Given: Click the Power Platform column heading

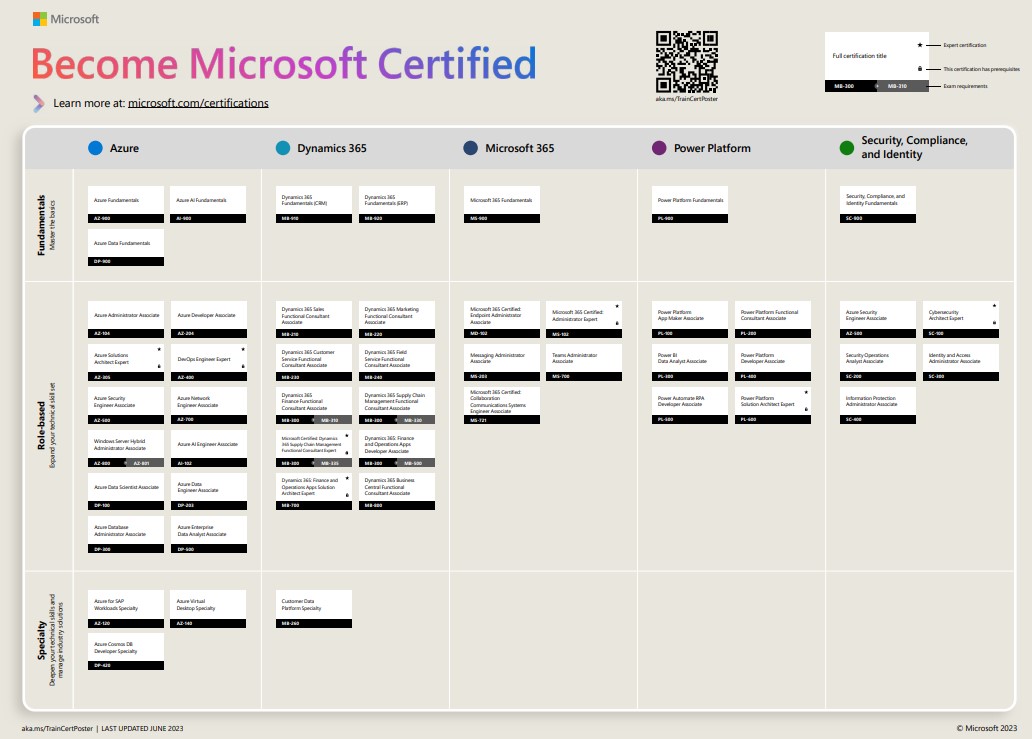Looking at the screenshot, I should pos(712,148).
